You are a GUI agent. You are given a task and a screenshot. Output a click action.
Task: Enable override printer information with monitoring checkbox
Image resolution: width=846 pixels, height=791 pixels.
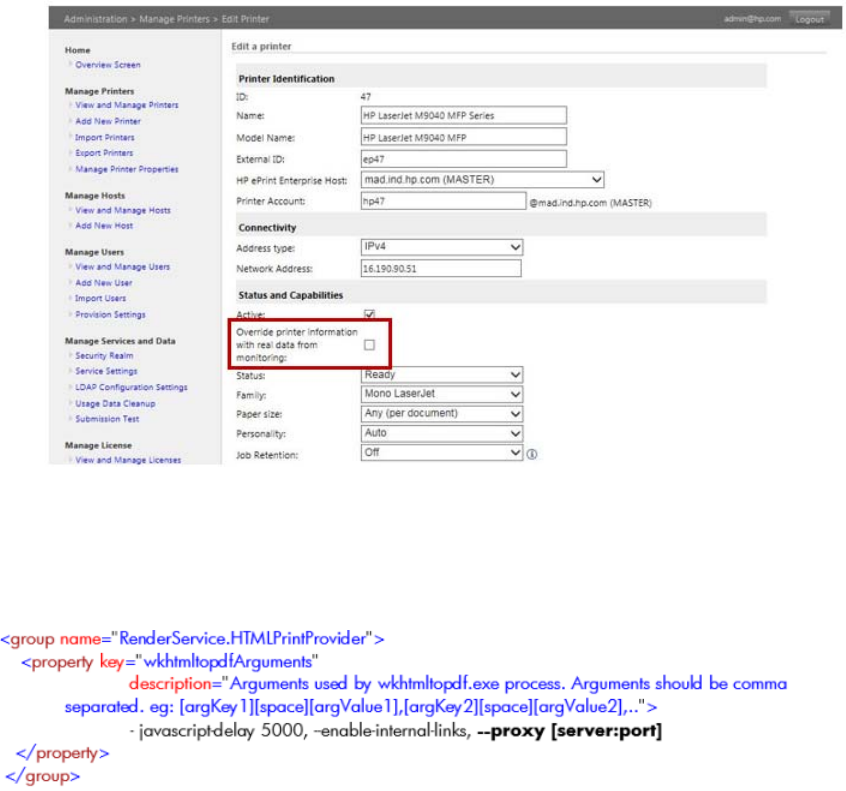(369, 345)
